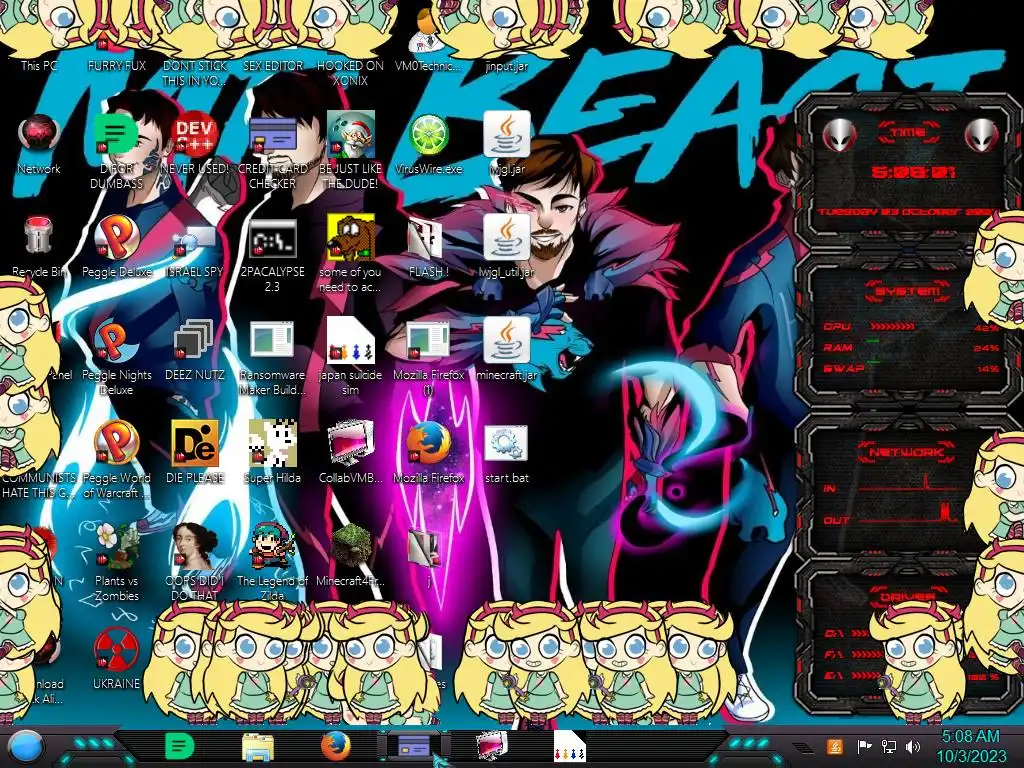Viewport: 1024px width, 768px height.
Task: Click the left alien head gadget icon
Action: click(x=839, y=137)
